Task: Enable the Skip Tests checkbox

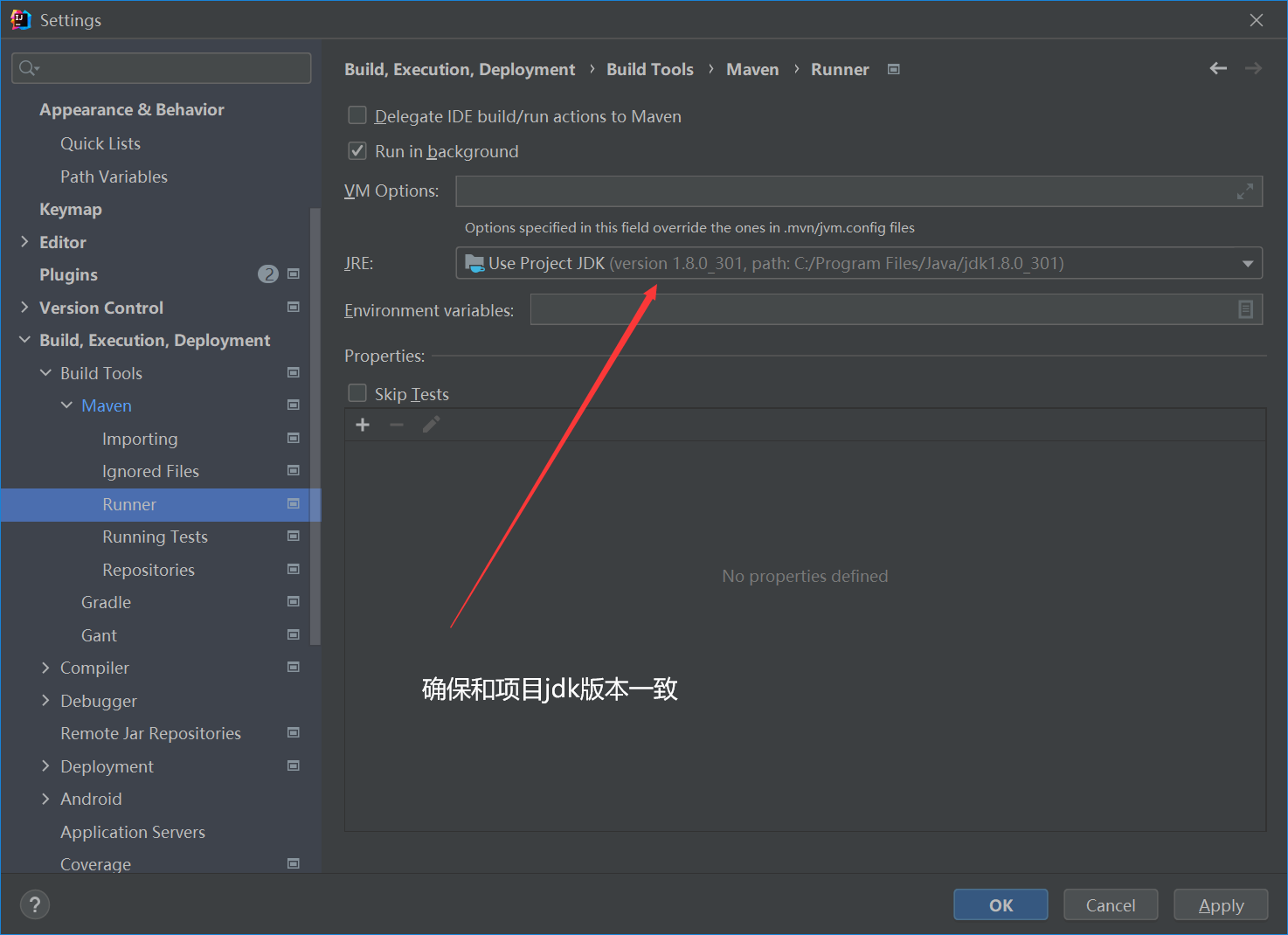Action: [357, 393]
